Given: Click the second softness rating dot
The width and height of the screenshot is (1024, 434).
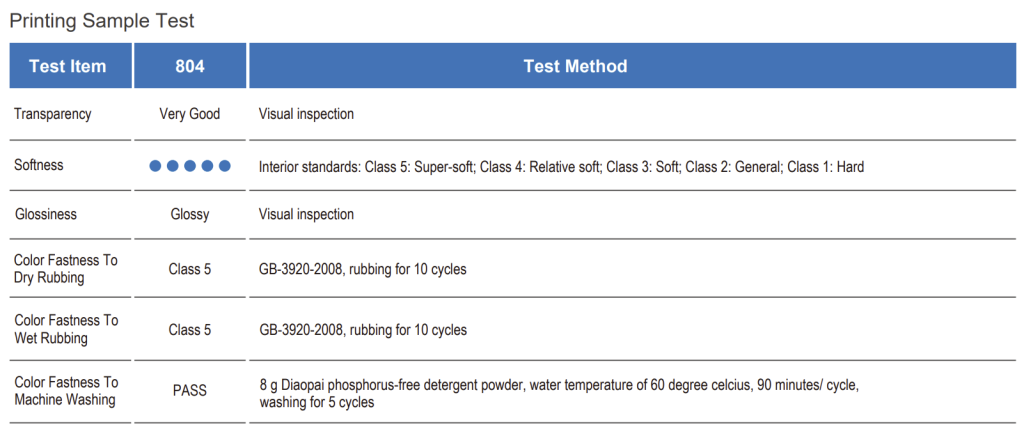Looking at the screenshot, I should (173, 166).
